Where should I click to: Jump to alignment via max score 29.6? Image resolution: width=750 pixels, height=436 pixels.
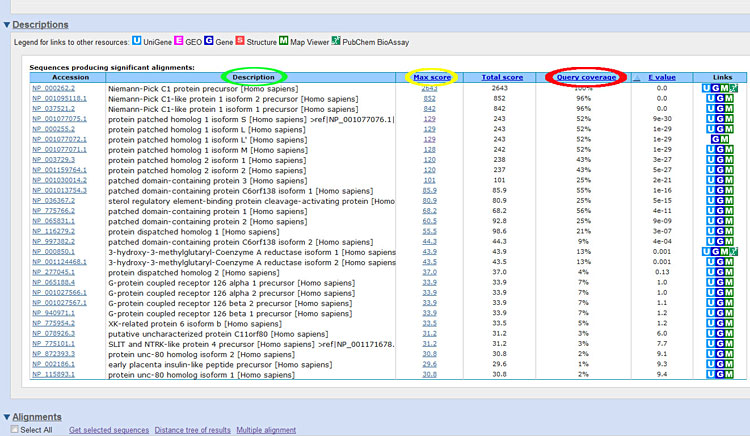coord(430,364)
